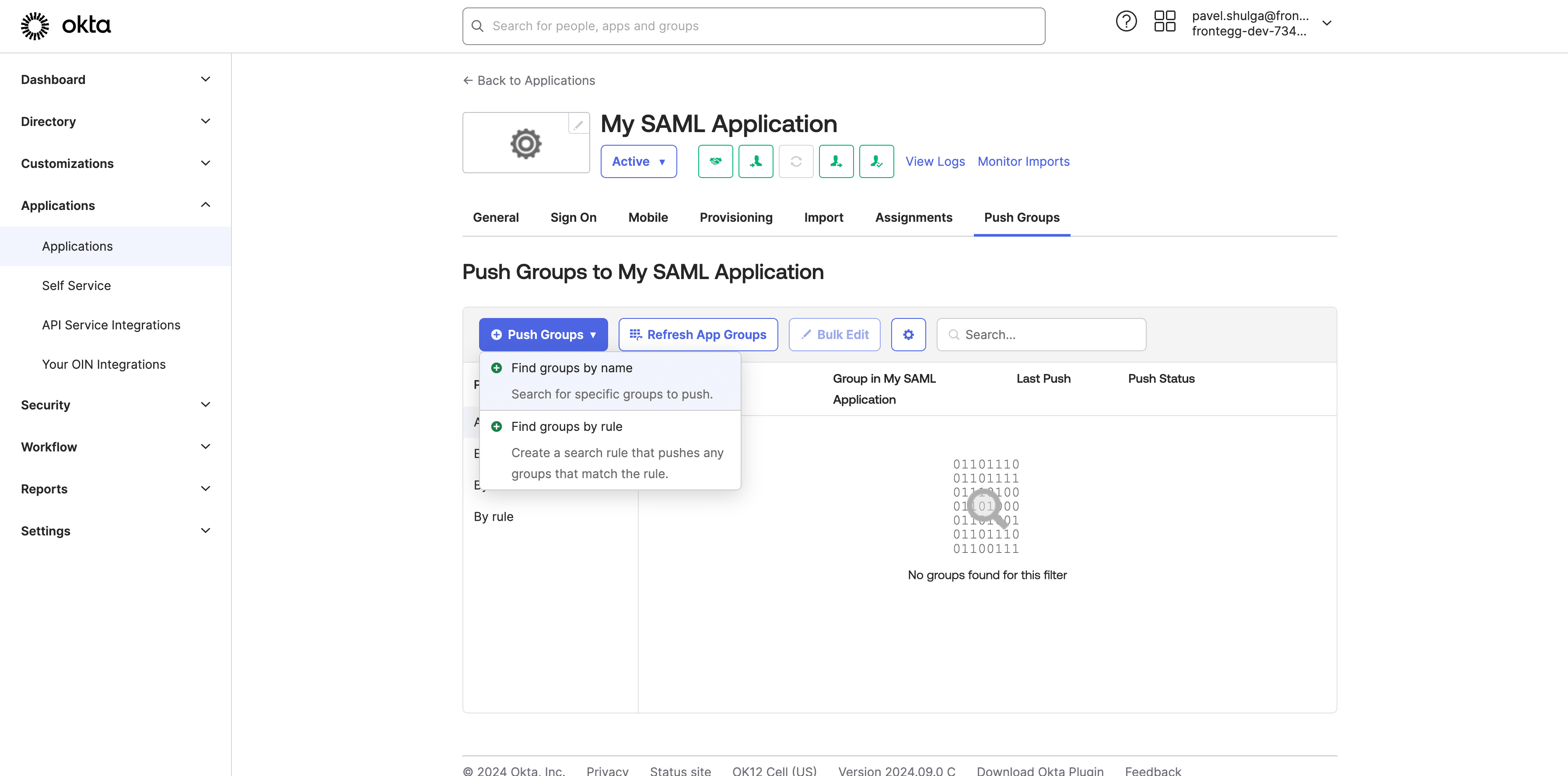Click the import user arrow-in icon
Viewport: 1568px width, 776px height.
[x=756, y=161]
